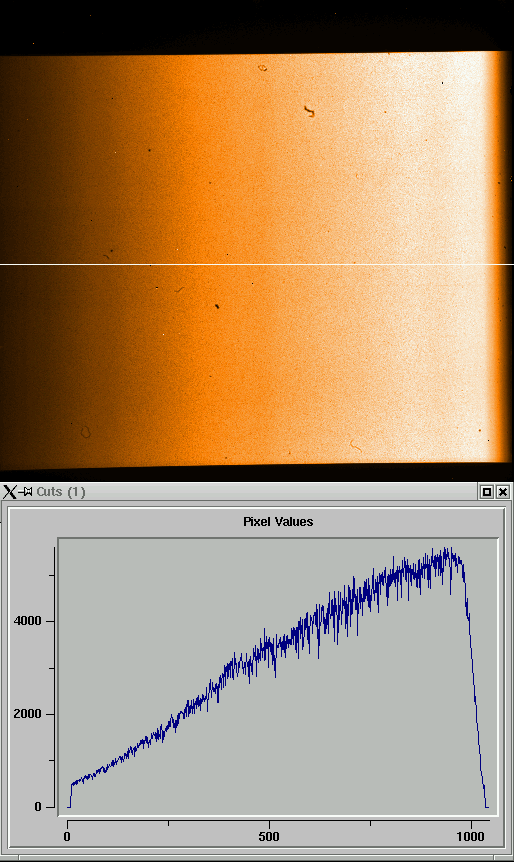Click the peak of the pixel value curve
Image resolution: width=514 pixels, height=862 pixels.
click(448, 551)
